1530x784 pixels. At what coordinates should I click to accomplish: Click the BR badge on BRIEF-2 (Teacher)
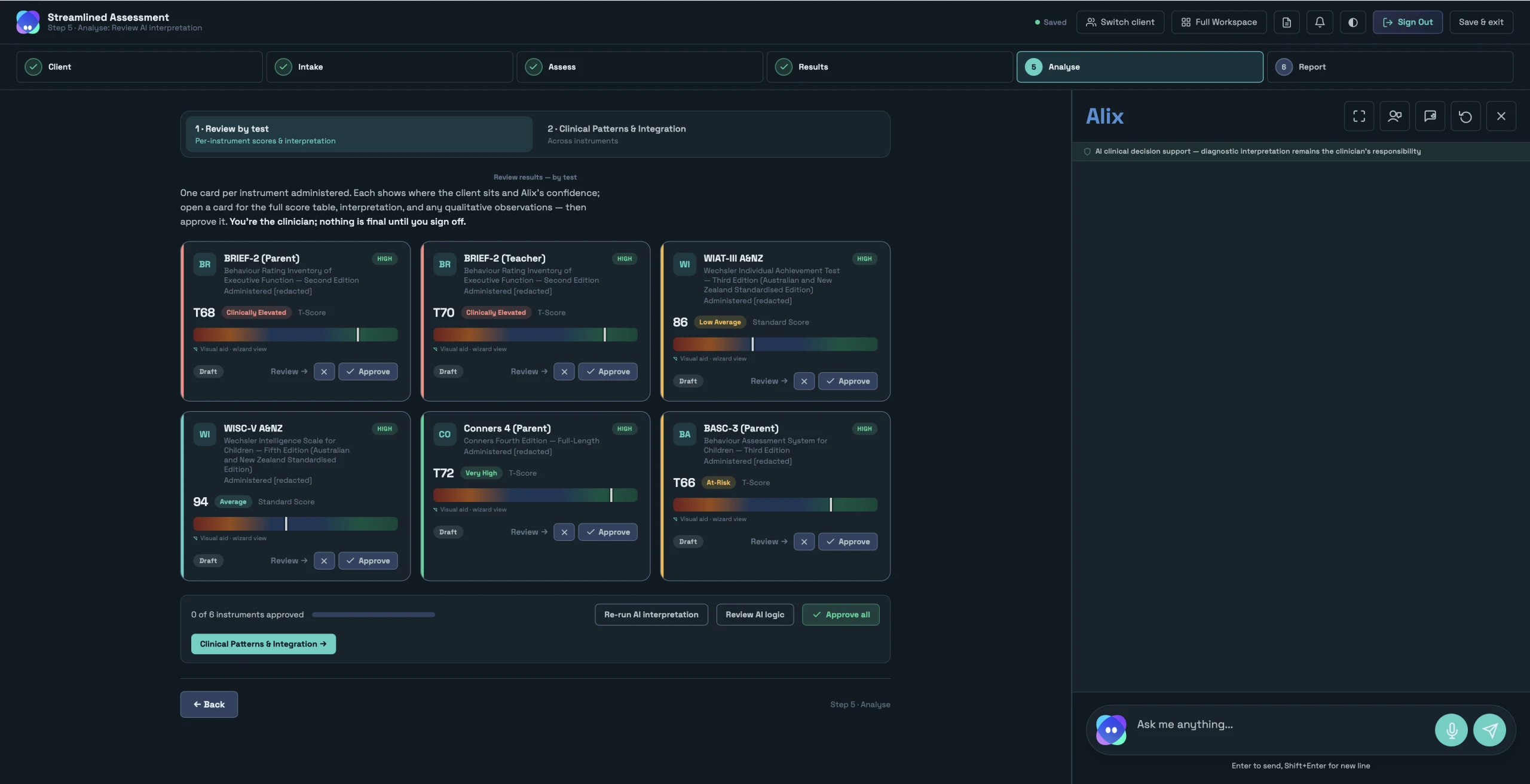(445, 264)
